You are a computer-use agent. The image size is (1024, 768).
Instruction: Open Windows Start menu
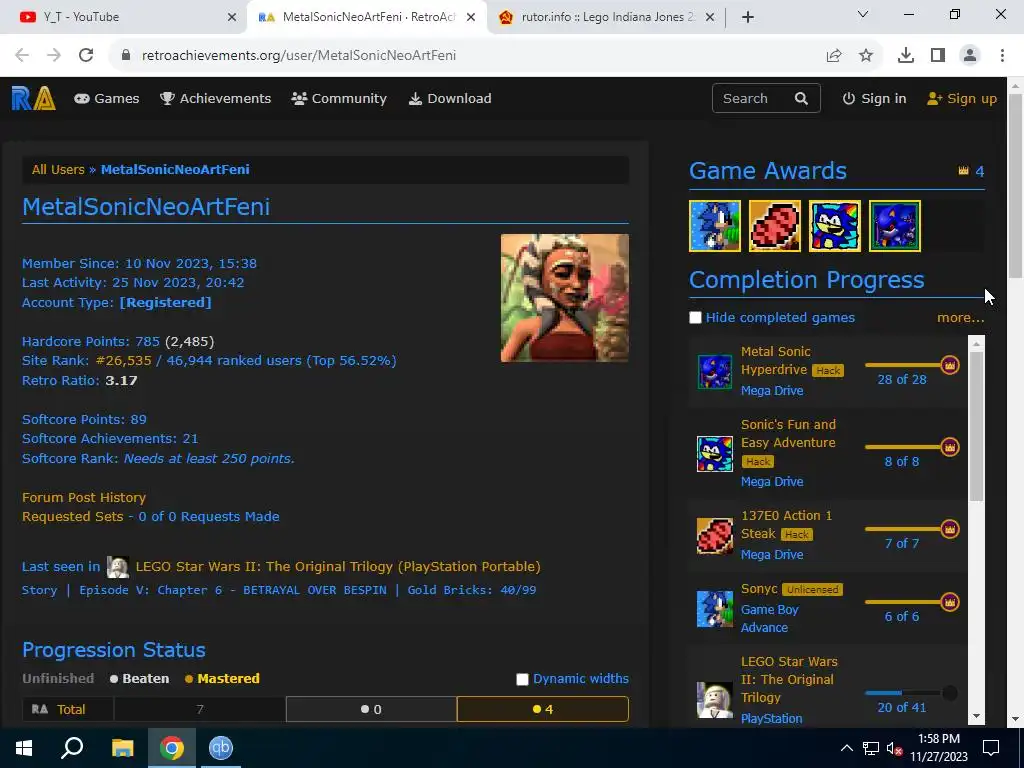pos(24,748)
